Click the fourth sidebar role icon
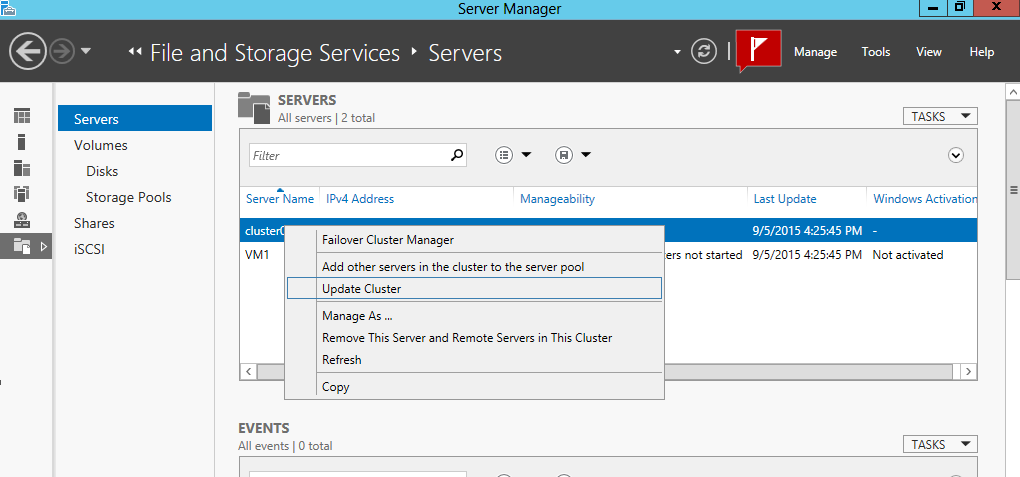1020x477 pixels. point(22,193)
